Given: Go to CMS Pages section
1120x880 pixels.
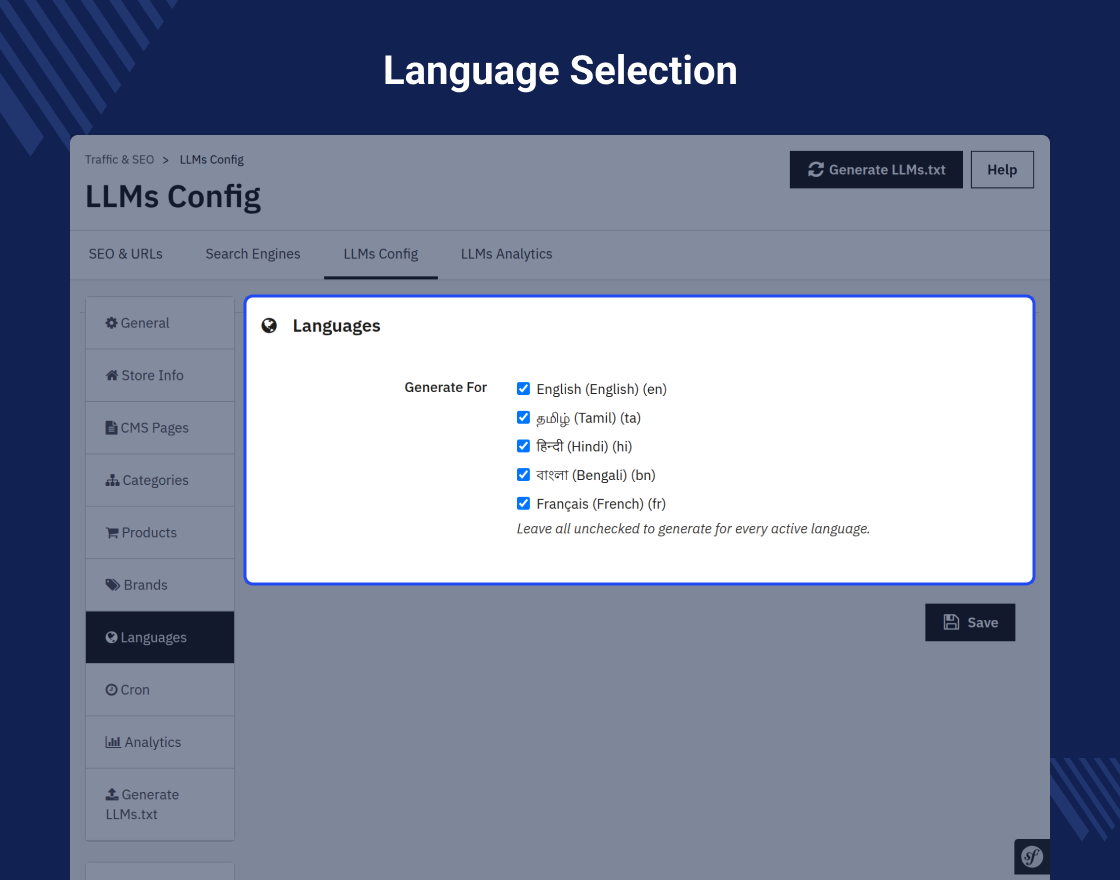Looking at the screenshot, I should click(160, 428).
